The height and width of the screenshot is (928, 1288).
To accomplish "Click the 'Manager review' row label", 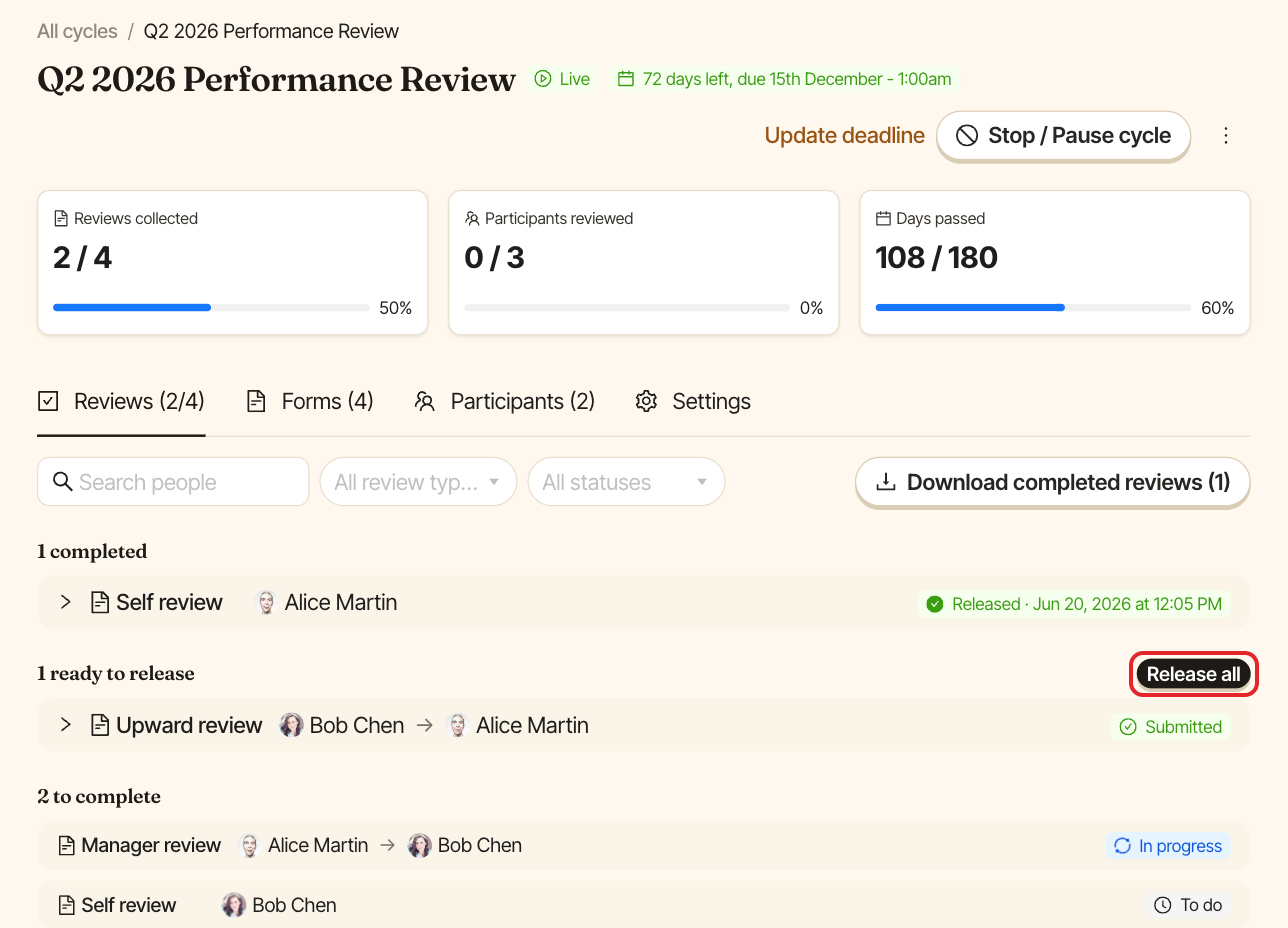I will click(151, 846).
